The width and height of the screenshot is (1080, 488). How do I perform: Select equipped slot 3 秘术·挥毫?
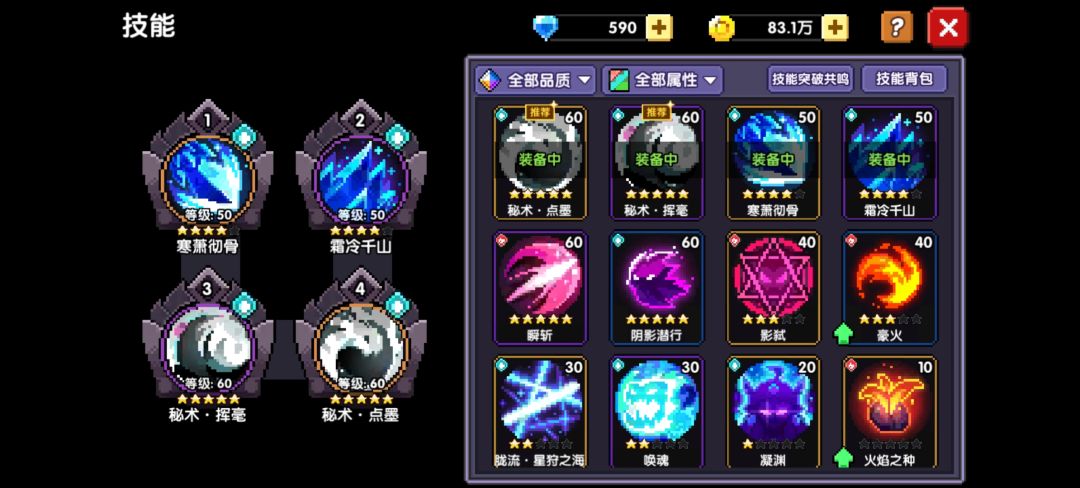(207, 346)
